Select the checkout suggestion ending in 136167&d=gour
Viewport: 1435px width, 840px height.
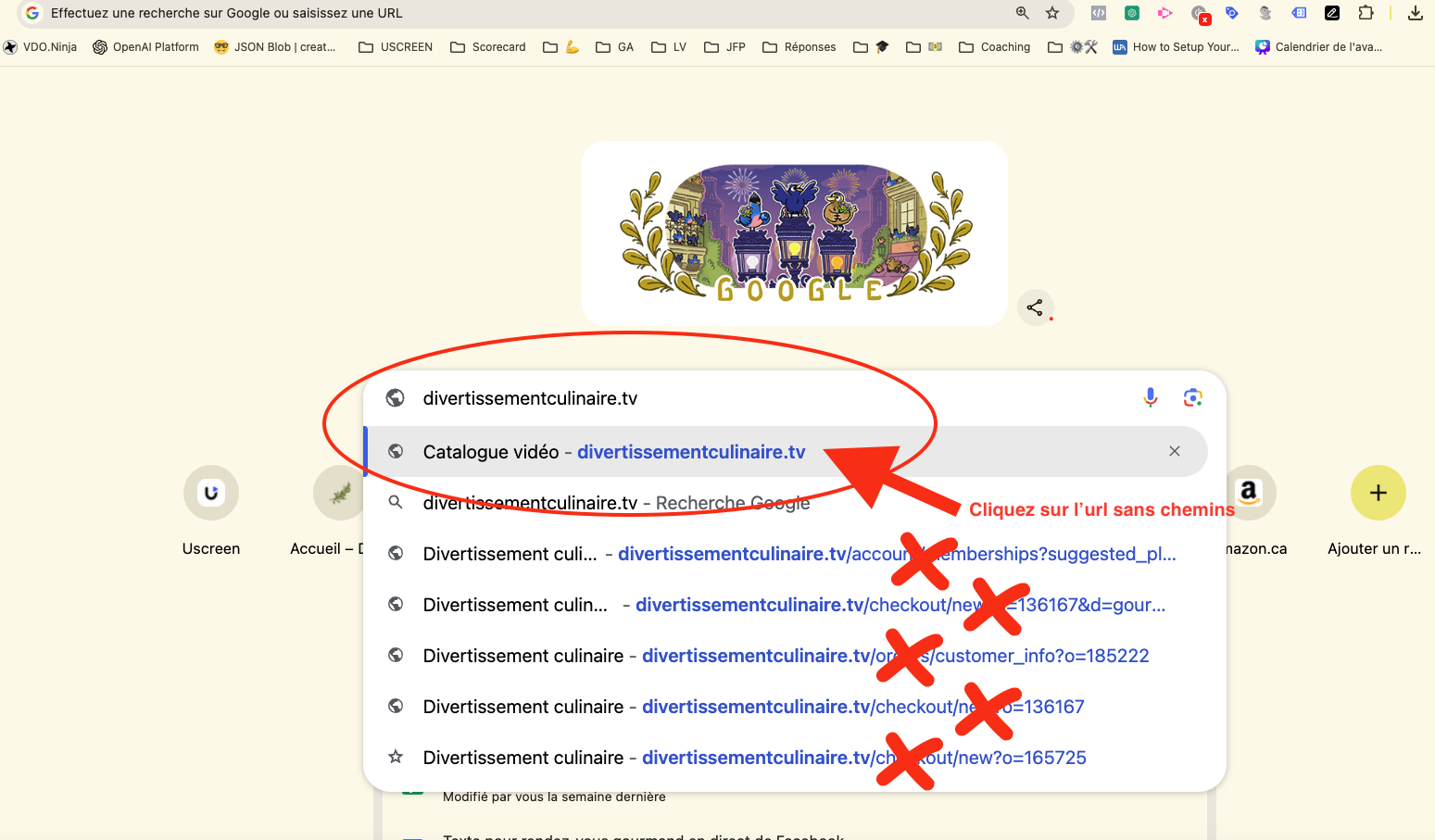(787, 605)
